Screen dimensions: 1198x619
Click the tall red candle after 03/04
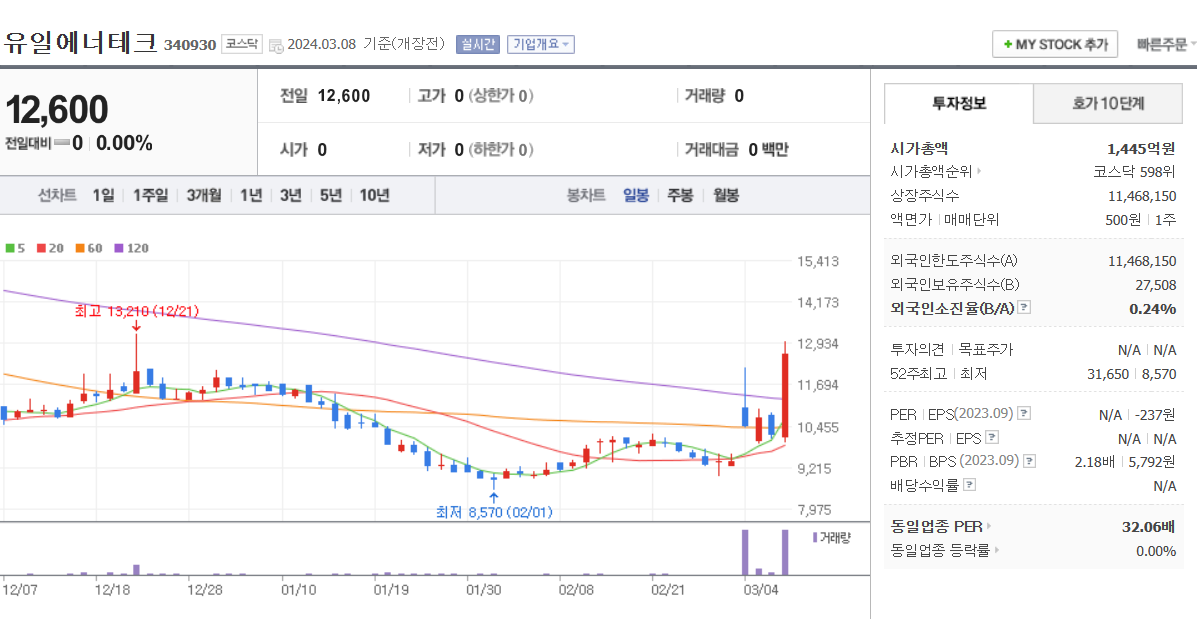coord(785,394)
